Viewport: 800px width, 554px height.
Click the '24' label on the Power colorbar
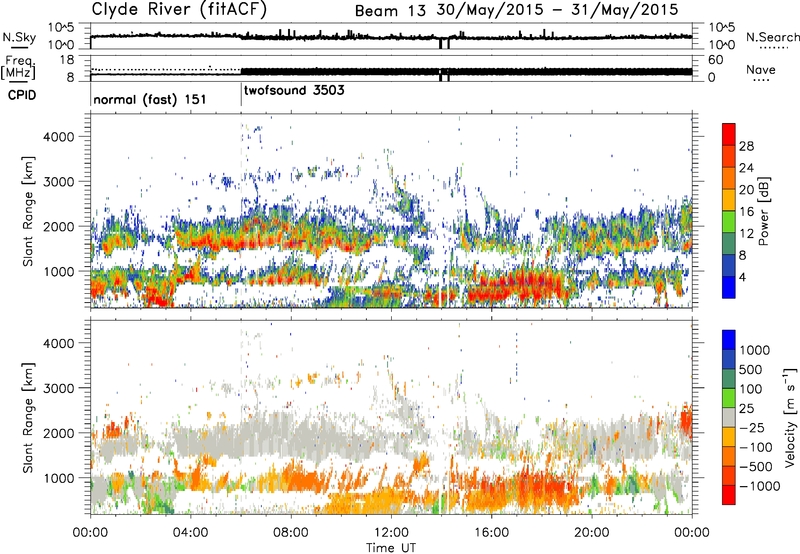click(746, 168)
